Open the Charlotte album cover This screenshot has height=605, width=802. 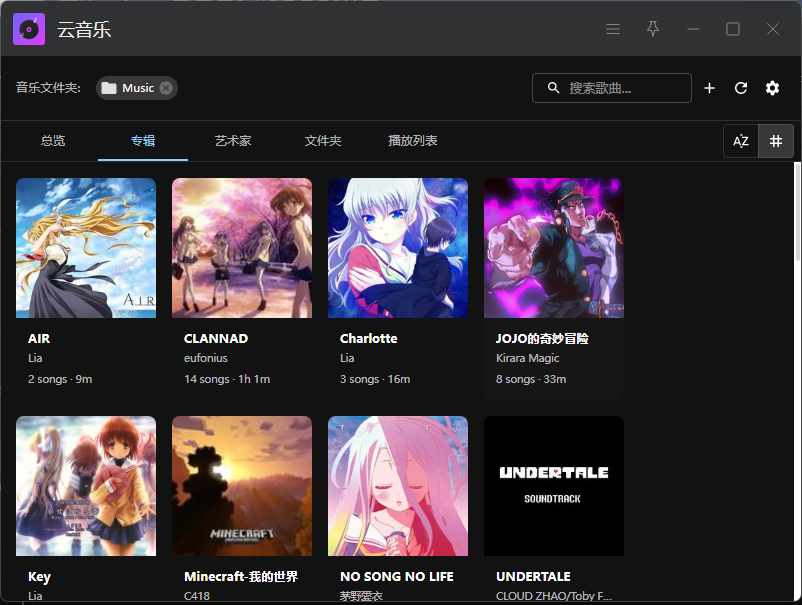coord(398,248)
